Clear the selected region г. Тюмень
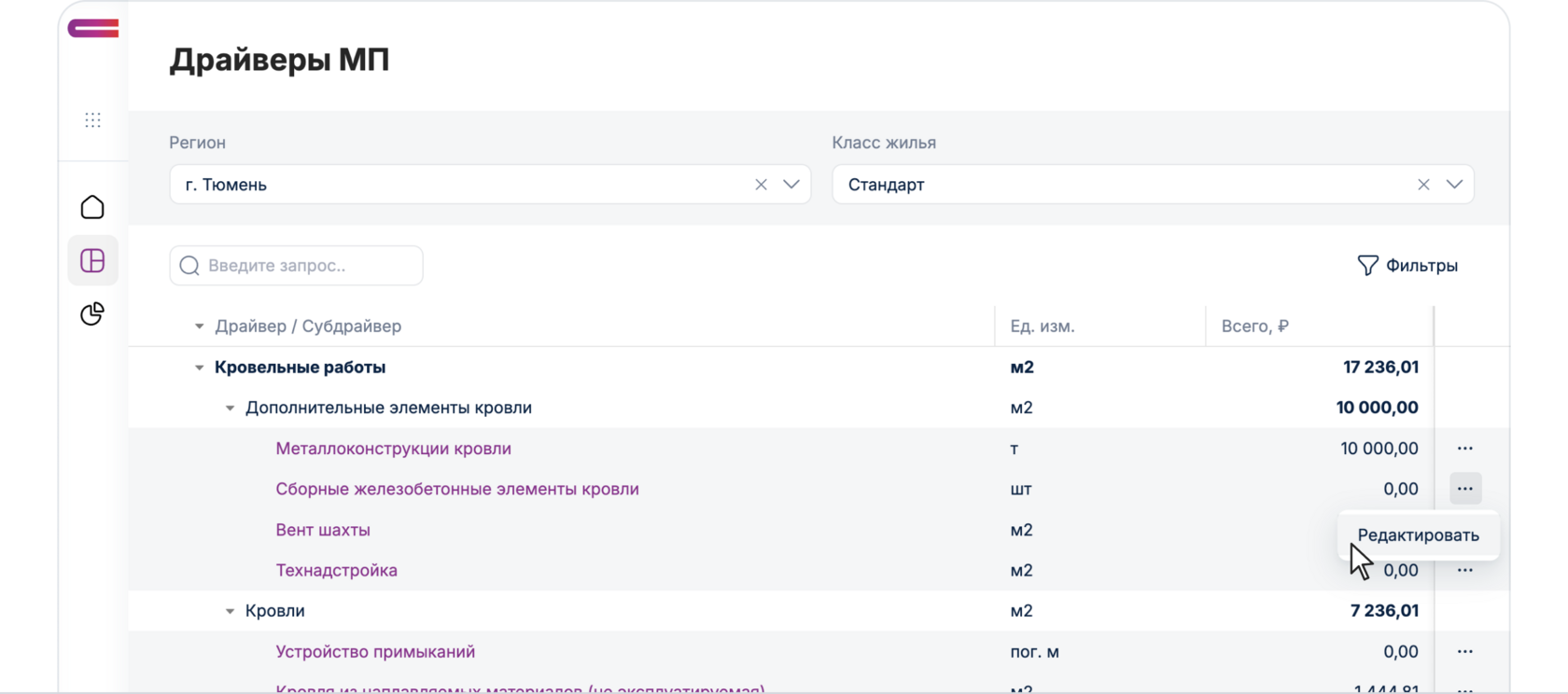Image resolution: width=1568 pixels, height=694 pixels. (x=761, y=185)
